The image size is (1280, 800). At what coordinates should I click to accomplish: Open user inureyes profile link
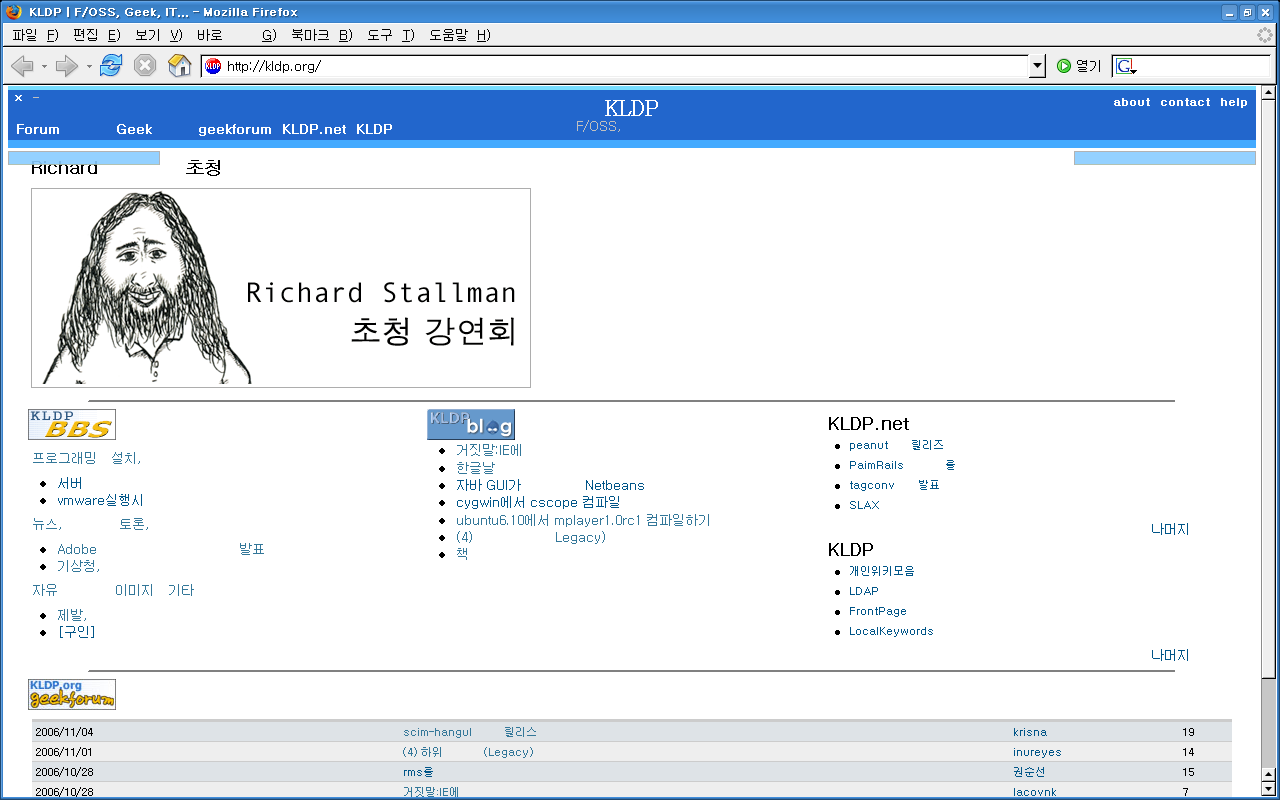1037,752
